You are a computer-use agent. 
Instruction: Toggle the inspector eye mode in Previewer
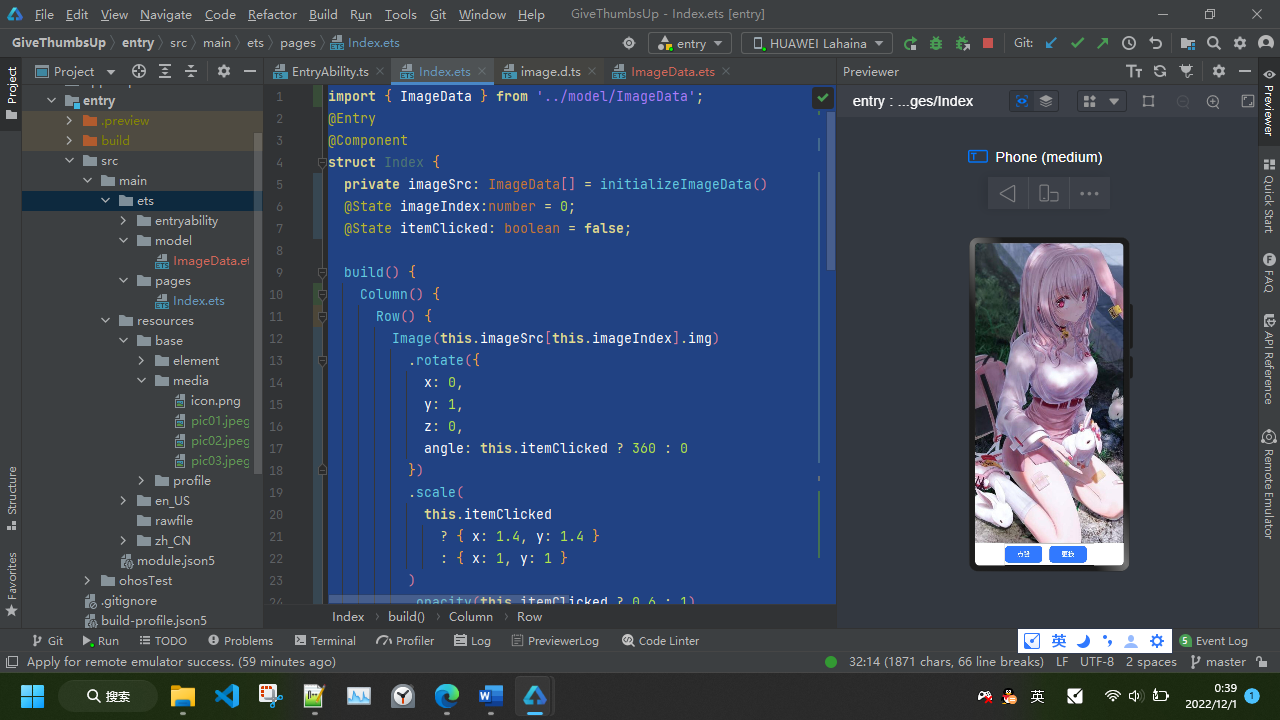(x=1021, y=101)
